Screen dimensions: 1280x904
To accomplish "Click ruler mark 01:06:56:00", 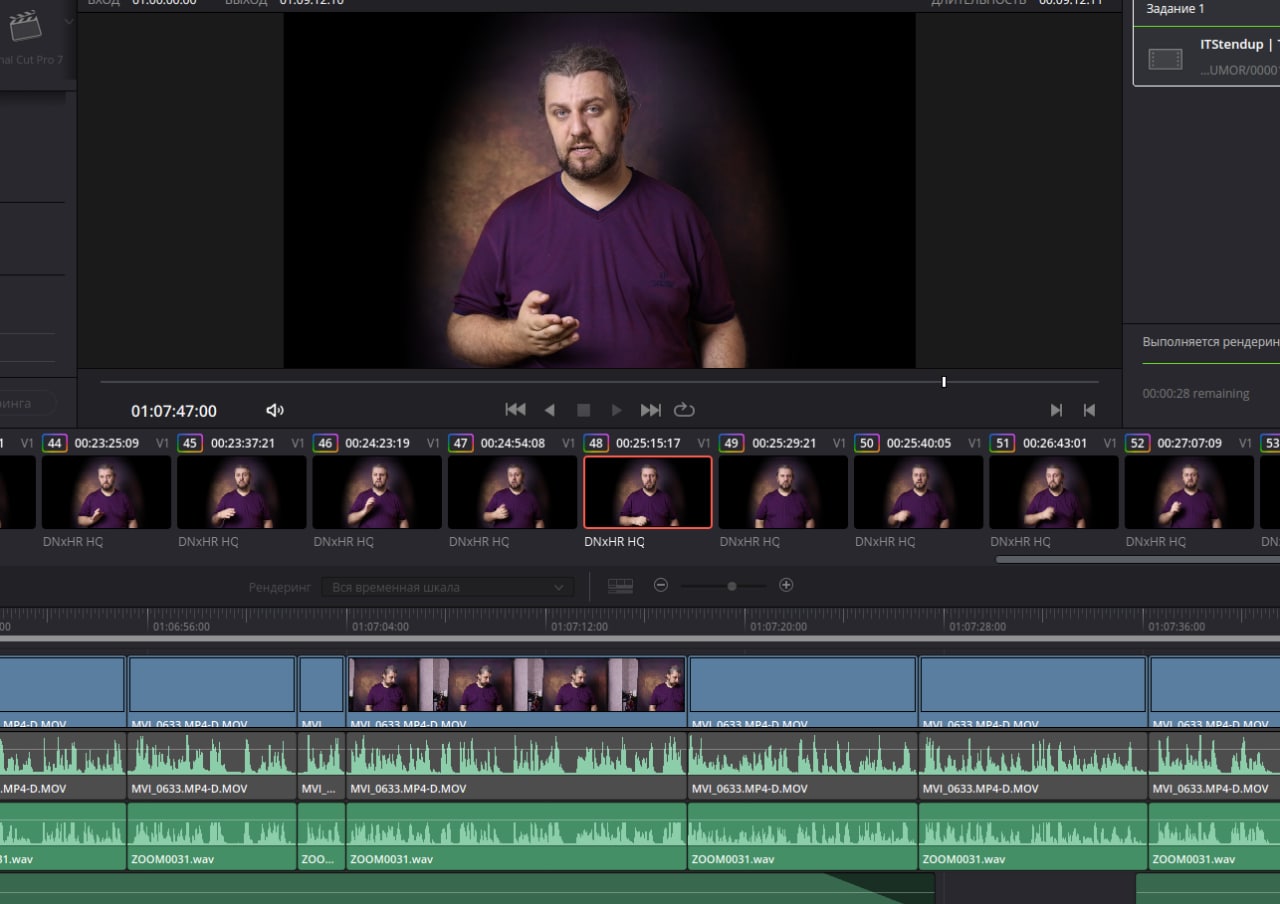I will pyautogui.click(x=181, y=627).
